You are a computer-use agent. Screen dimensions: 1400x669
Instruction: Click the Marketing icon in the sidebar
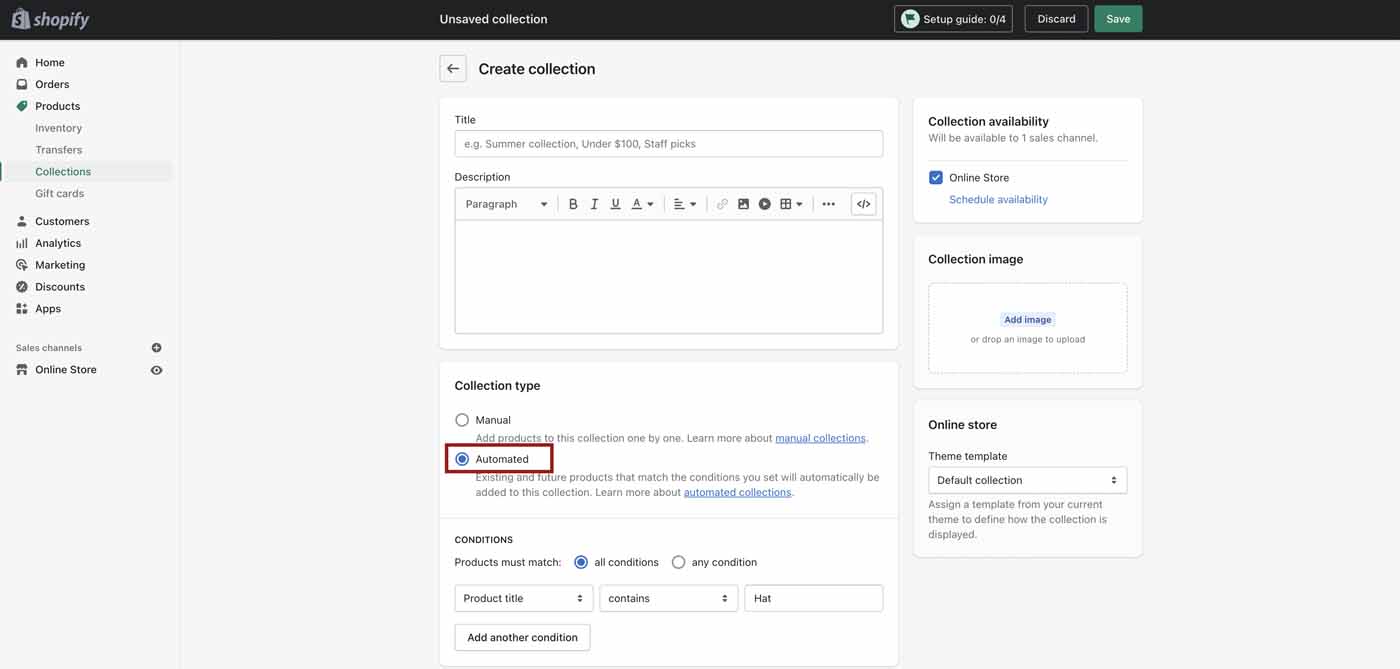(x=22, y=265)
